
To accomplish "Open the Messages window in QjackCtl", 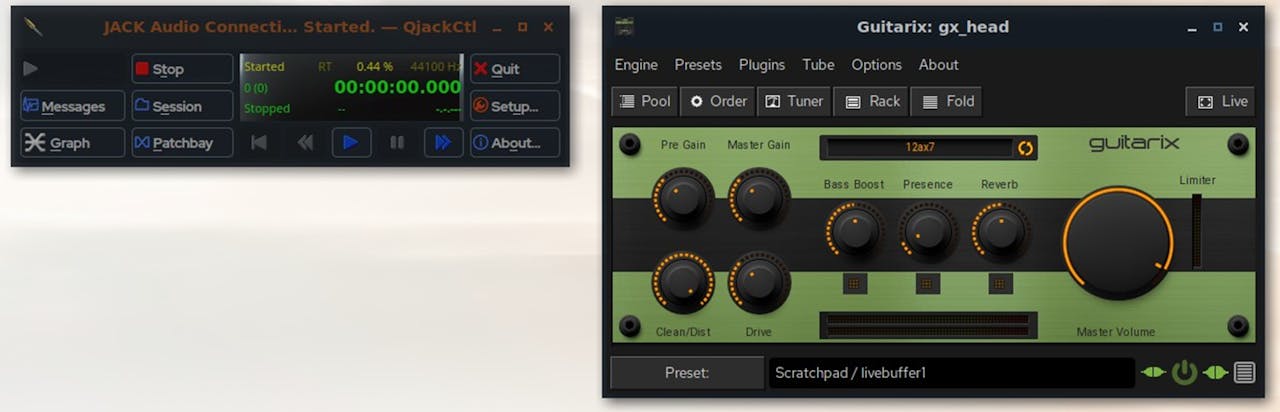I will coord(73,106).
